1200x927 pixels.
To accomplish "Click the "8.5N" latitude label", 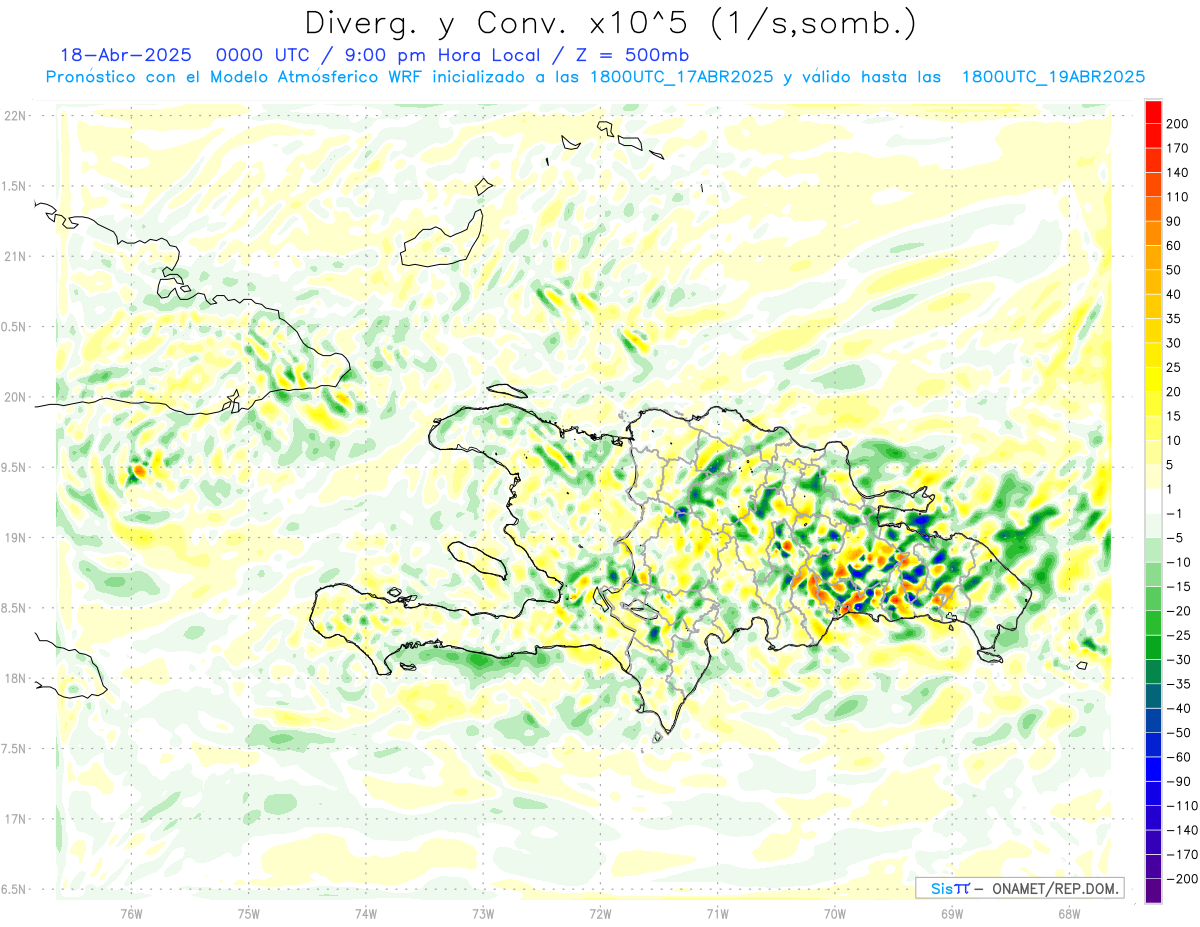I will tap(15, 608).
